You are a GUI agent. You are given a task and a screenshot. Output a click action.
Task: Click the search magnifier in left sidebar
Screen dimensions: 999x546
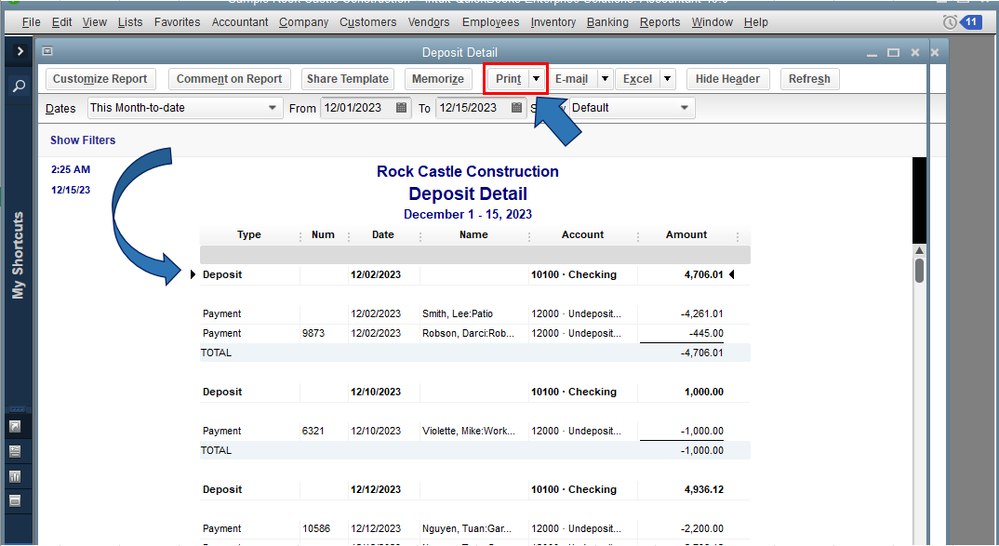pos(18,87)
